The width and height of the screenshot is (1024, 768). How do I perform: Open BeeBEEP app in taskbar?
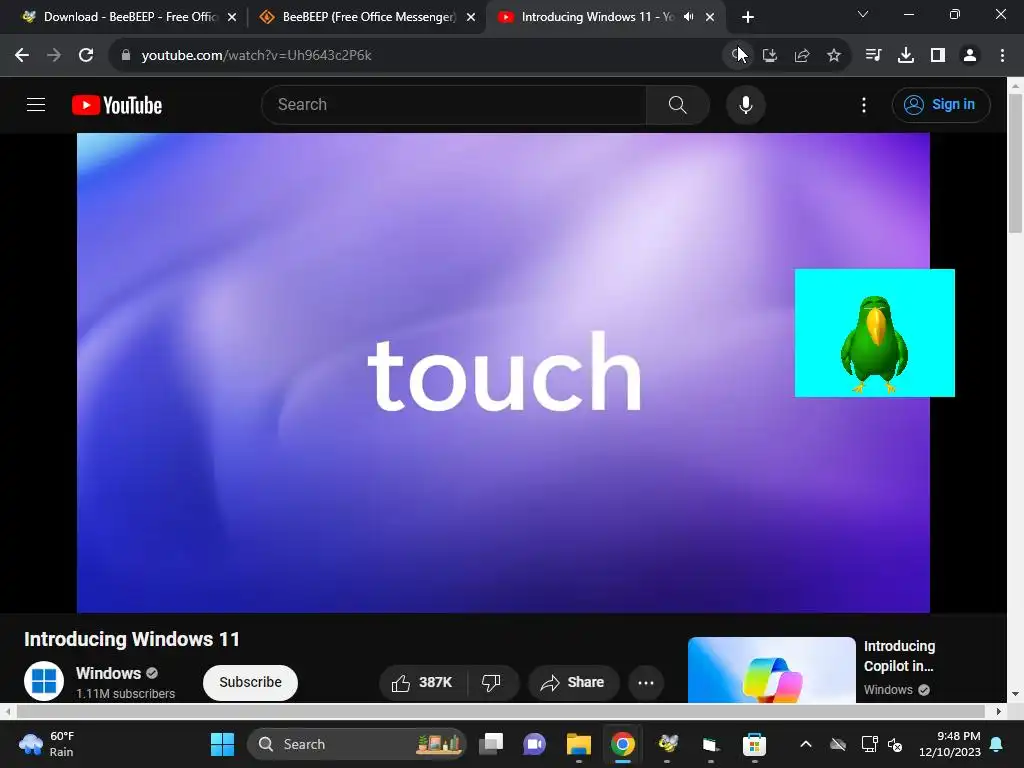click(x=667, y=744)
